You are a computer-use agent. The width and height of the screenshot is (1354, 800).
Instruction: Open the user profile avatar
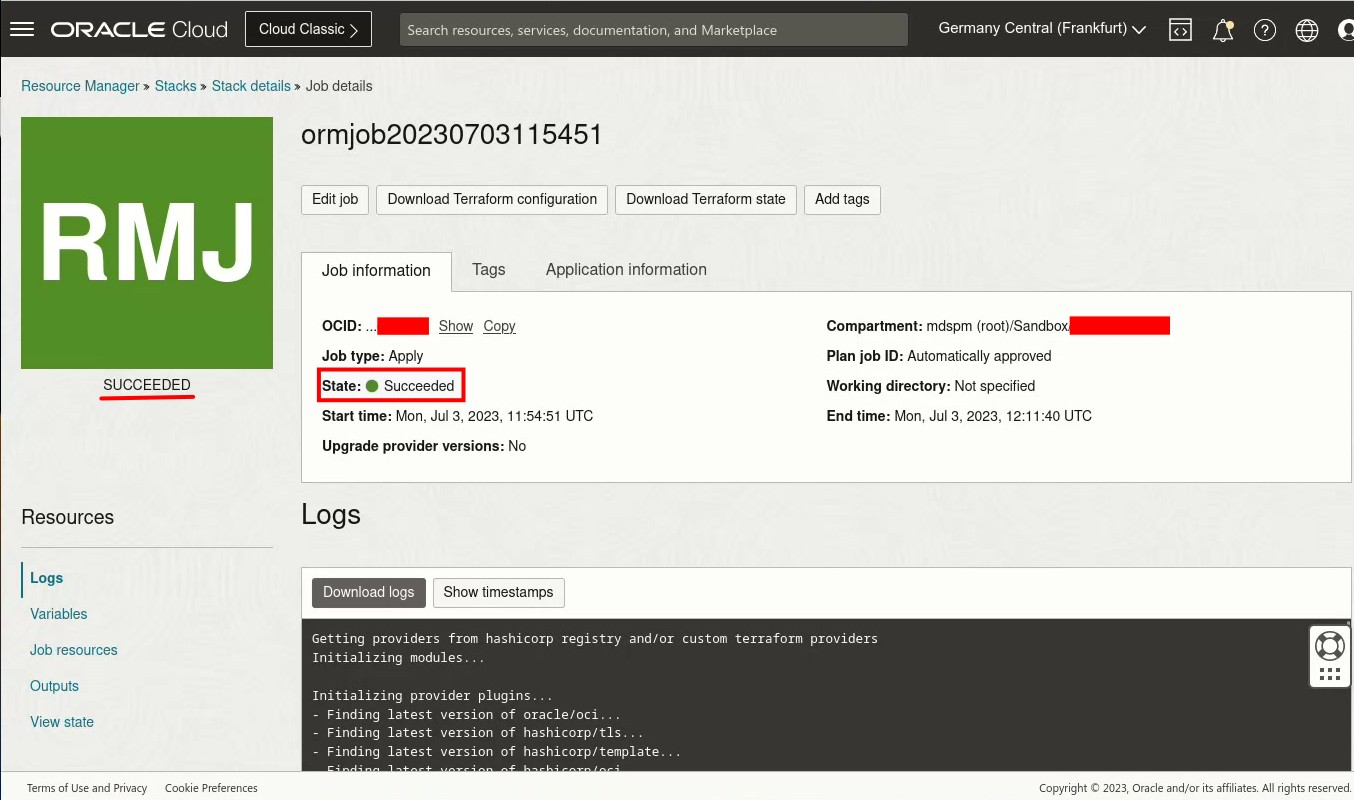click(1346, 30)
